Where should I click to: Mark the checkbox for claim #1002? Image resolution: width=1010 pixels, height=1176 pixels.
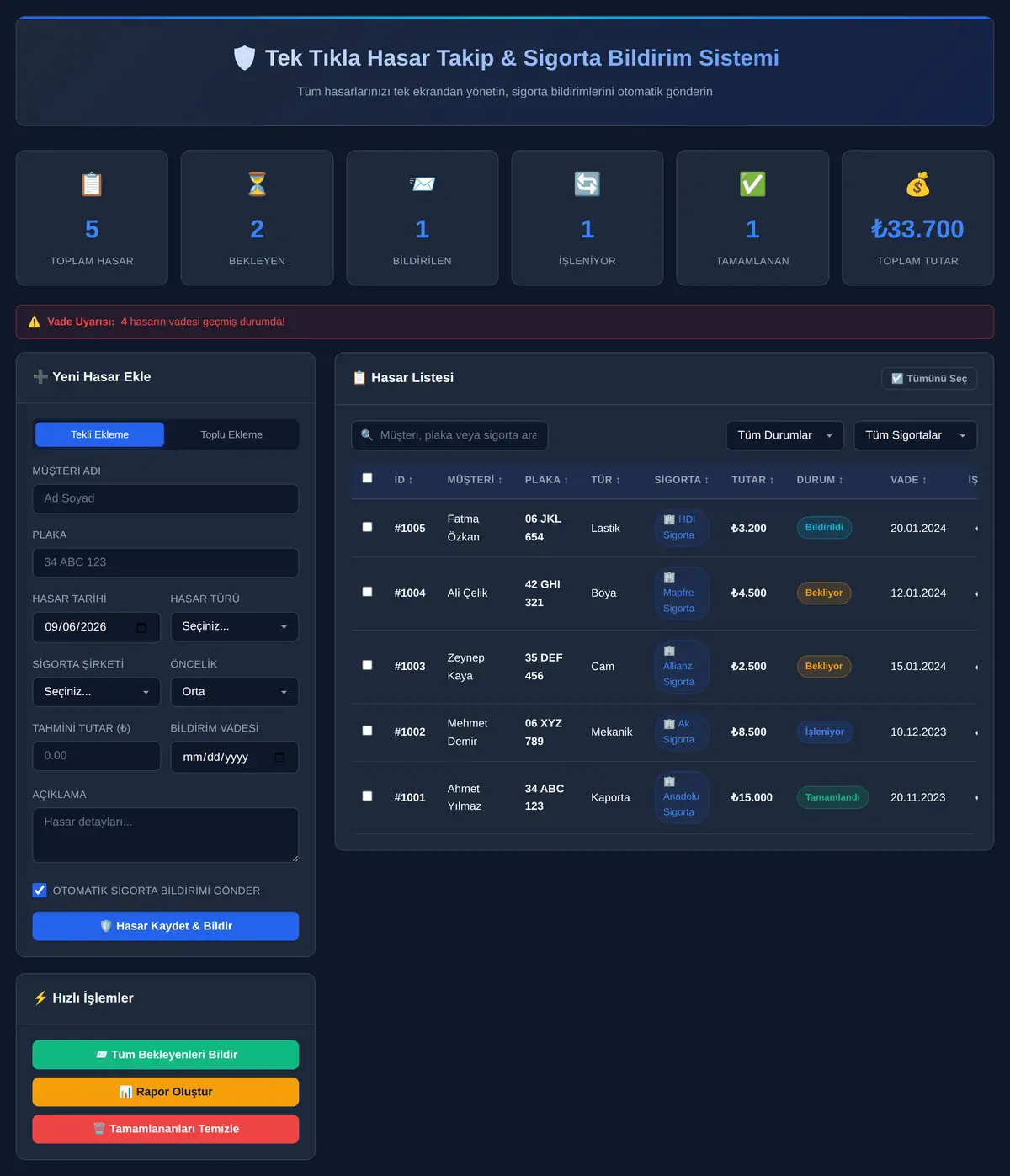[x=367, y=731]
